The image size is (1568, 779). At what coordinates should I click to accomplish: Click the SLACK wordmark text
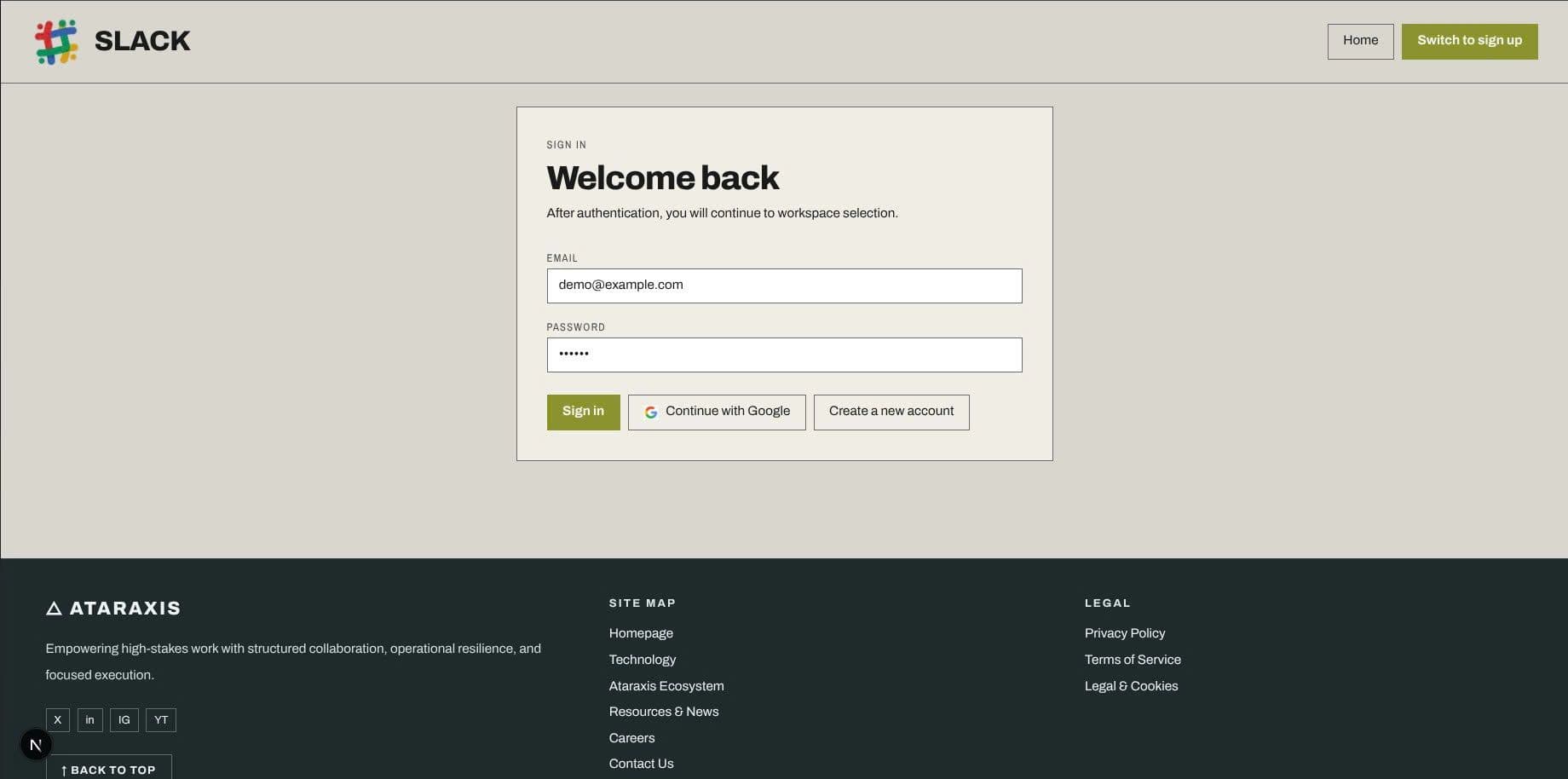tap(142, 41)
